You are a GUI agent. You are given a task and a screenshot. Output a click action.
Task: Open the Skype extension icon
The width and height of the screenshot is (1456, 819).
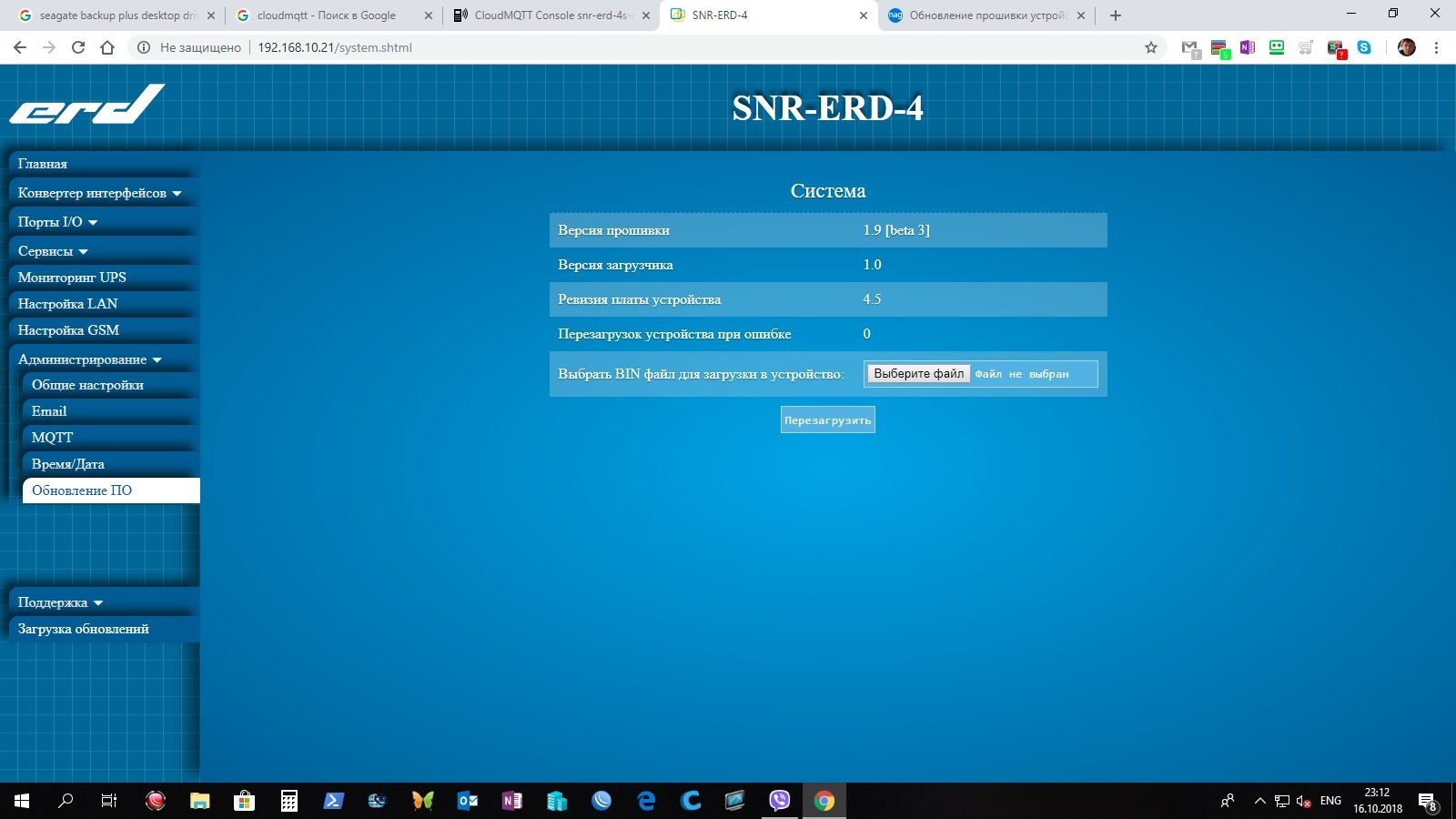[x=1364, y=47]
